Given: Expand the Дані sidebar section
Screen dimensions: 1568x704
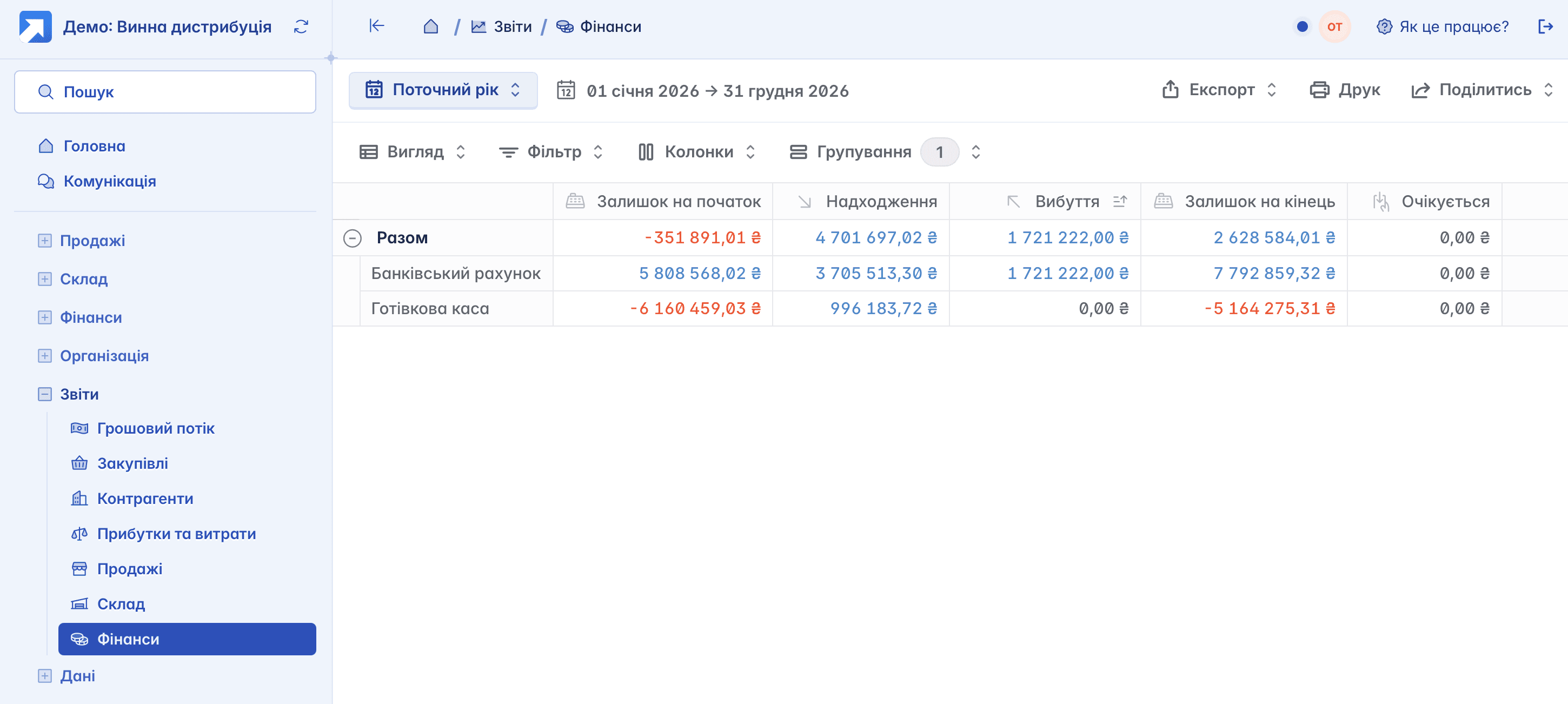Looking at the screenshot, I should coord(45,676).
